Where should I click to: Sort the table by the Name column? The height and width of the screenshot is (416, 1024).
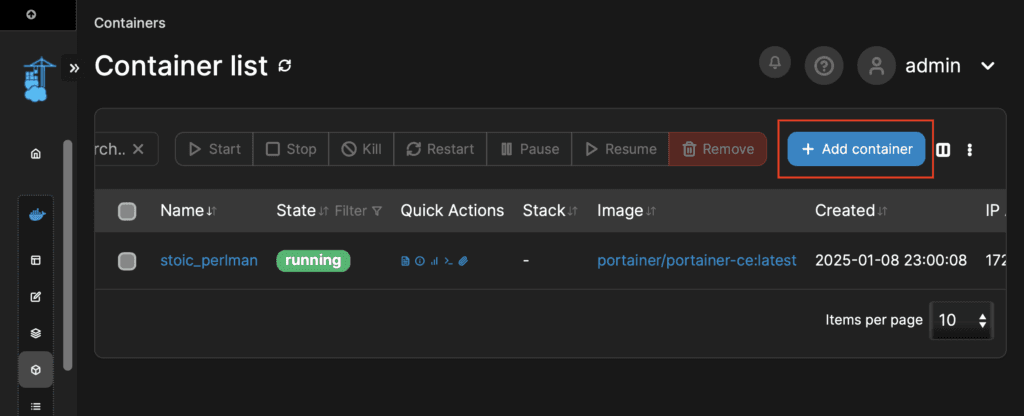[187, 211]
